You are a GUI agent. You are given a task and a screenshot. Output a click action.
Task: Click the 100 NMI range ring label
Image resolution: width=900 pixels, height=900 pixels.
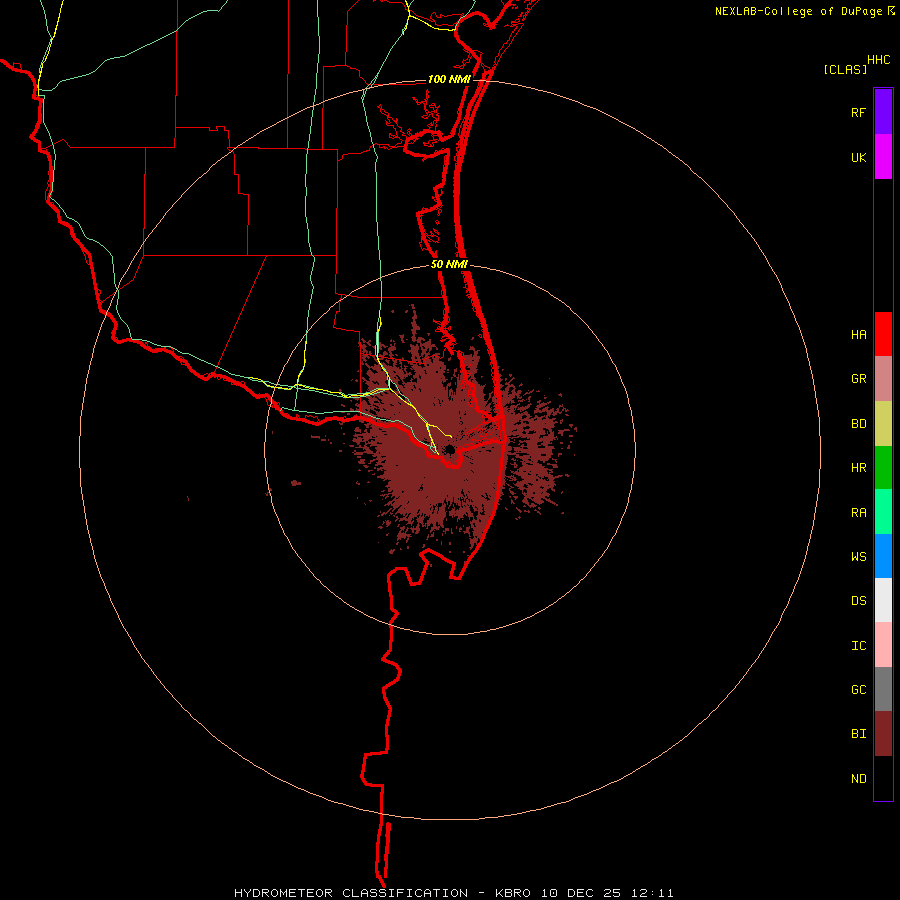449,79
